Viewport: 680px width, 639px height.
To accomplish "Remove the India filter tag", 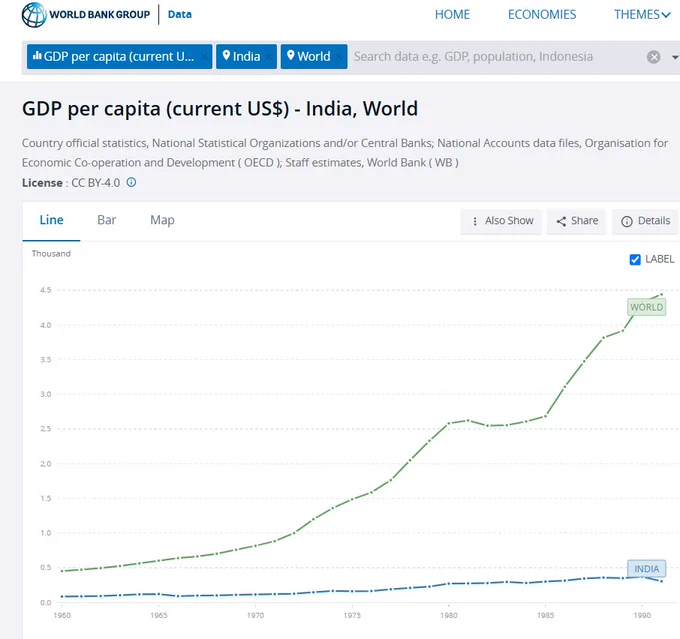I will tap(269, 56).
